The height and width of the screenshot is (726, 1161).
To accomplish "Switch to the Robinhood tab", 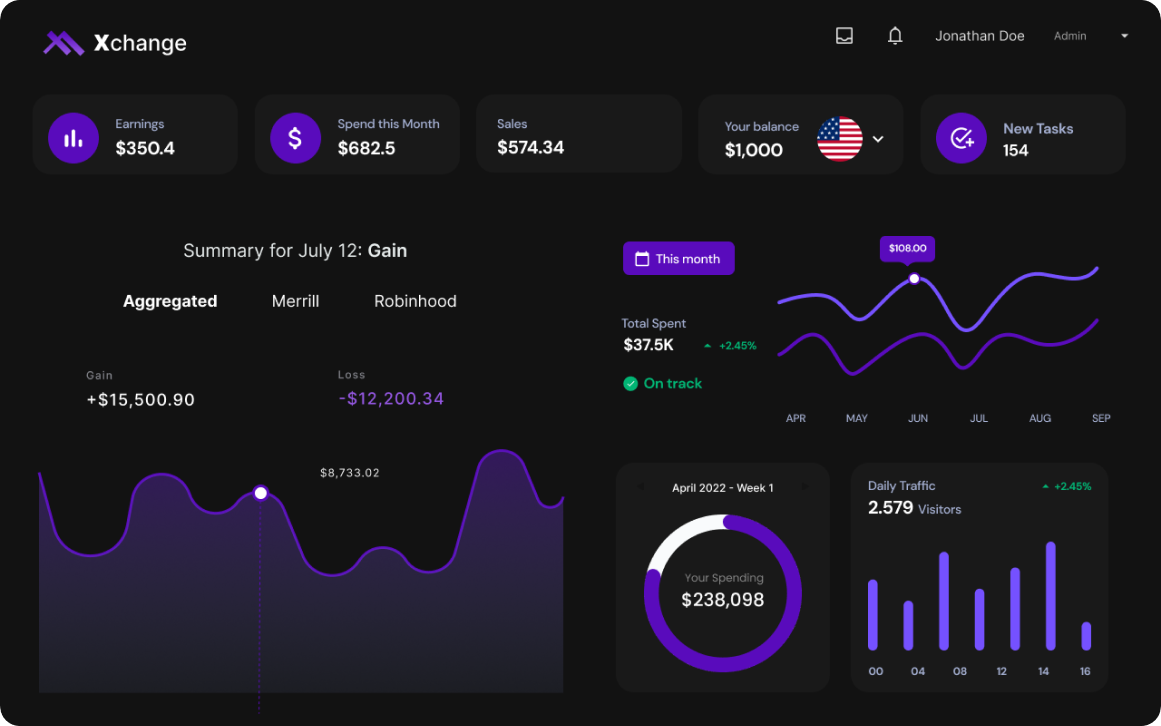I will (x=415, y=301).
